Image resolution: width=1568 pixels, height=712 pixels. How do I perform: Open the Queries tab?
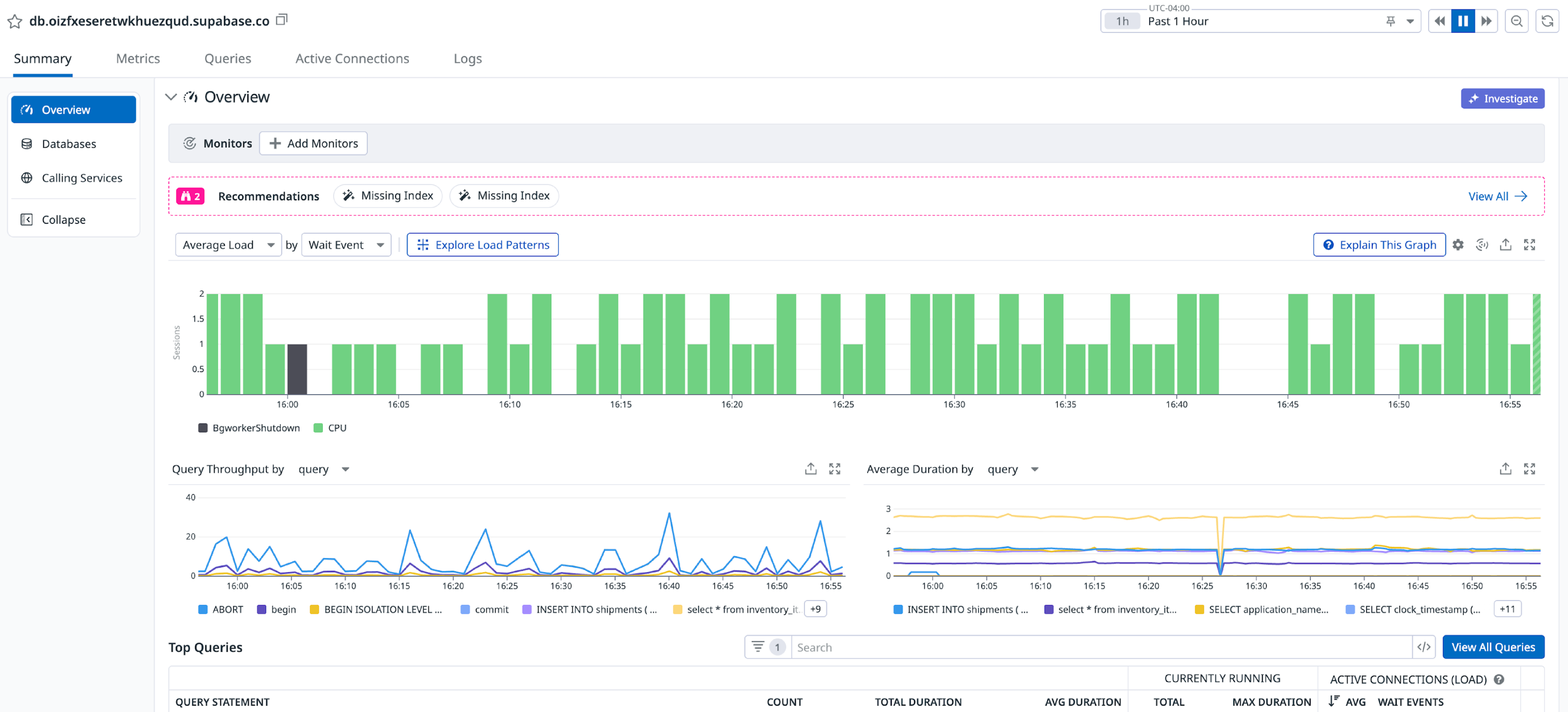pos(228,59)
